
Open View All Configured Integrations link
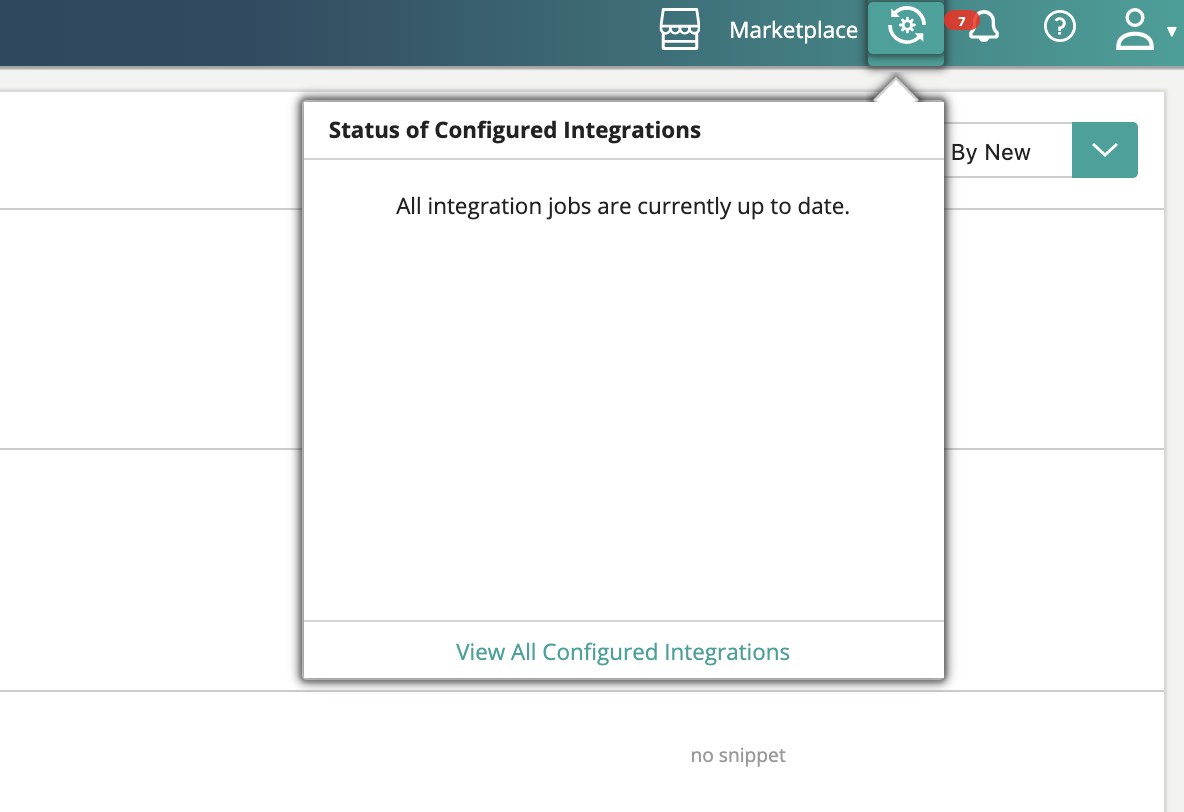pyautogui.click(x=623, y=652)
